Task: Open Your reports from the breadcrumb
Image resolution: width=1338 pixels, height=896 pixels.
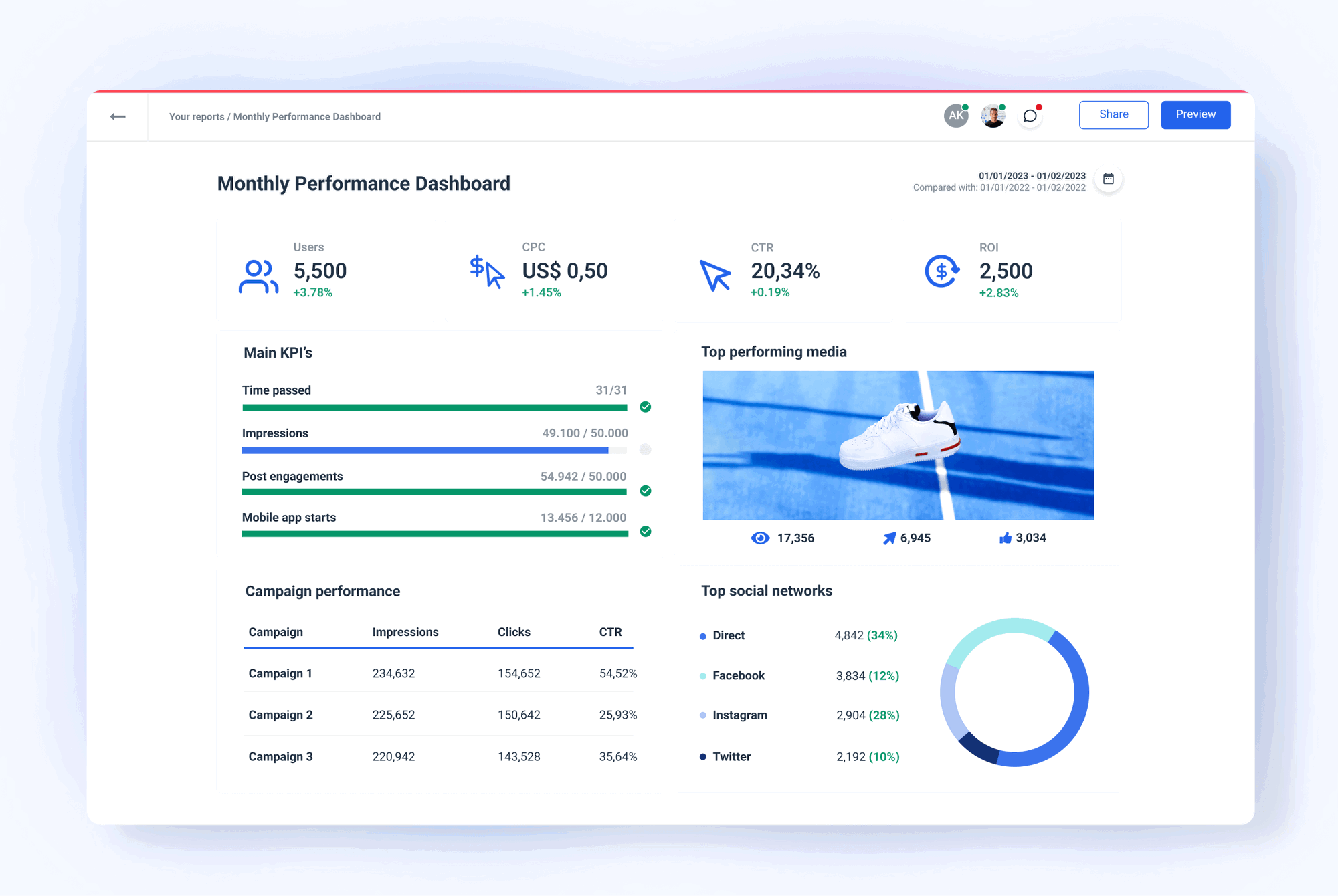Action: pyautogui.click(x=196, y=116)
